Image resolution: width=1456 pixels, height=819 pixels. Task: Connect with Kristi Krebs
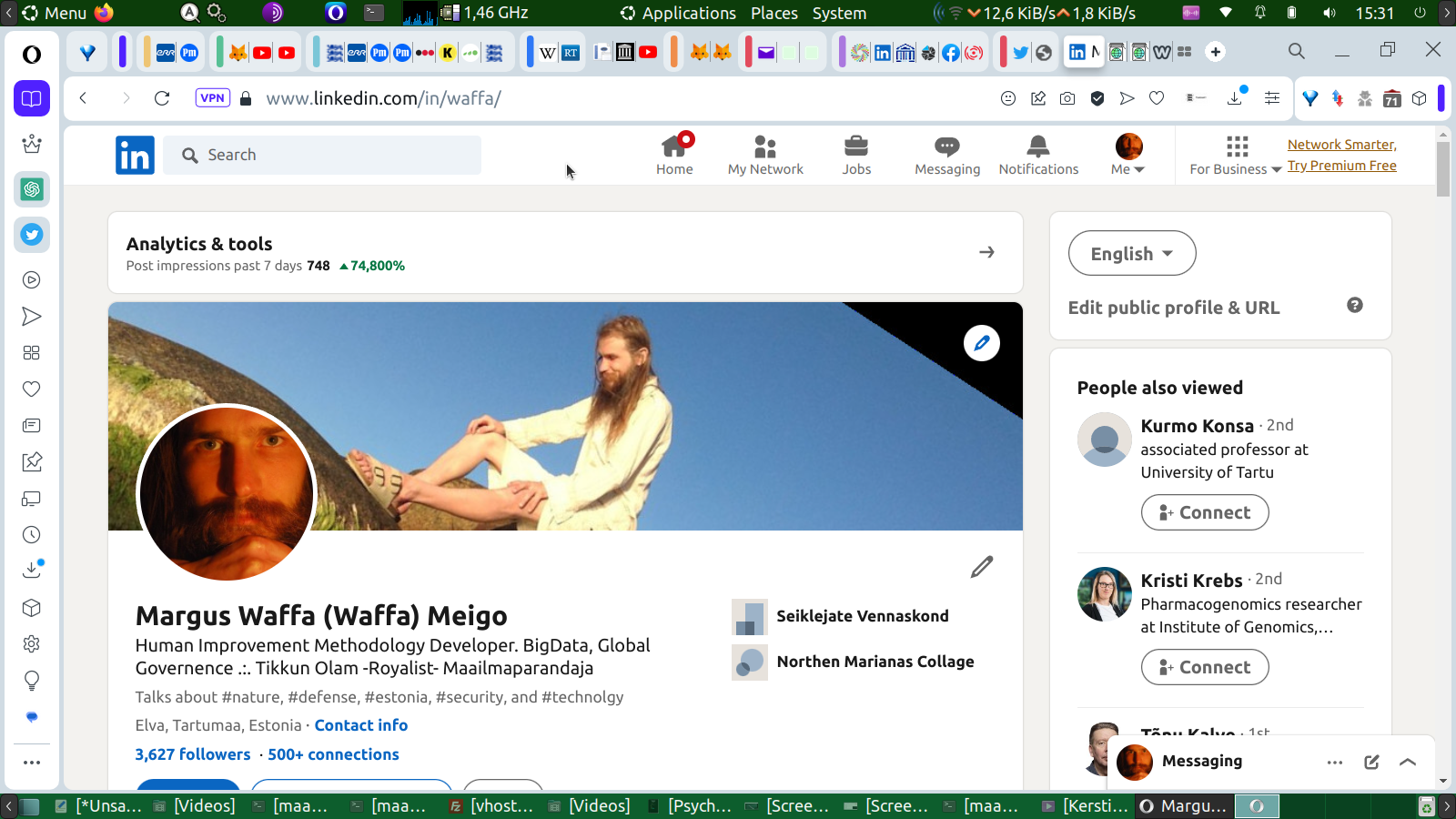click(x=1205, y=667)
